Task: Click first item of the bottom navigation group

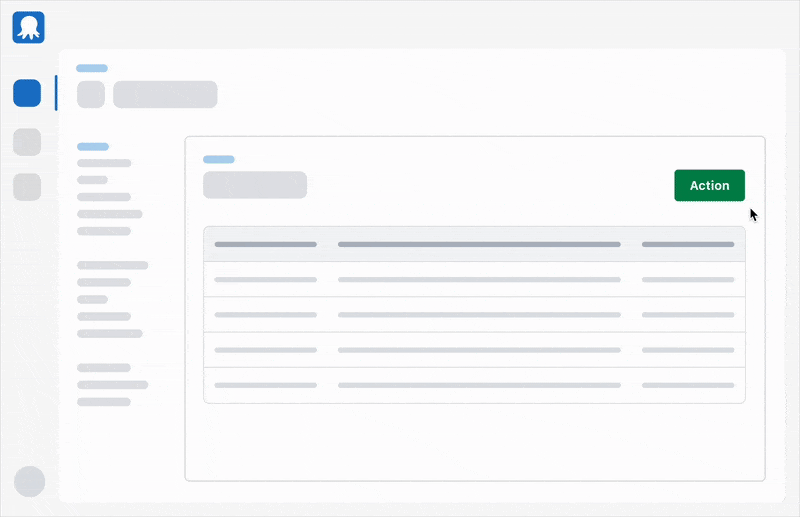Action: pyautogui.click(x=104, y=368)
